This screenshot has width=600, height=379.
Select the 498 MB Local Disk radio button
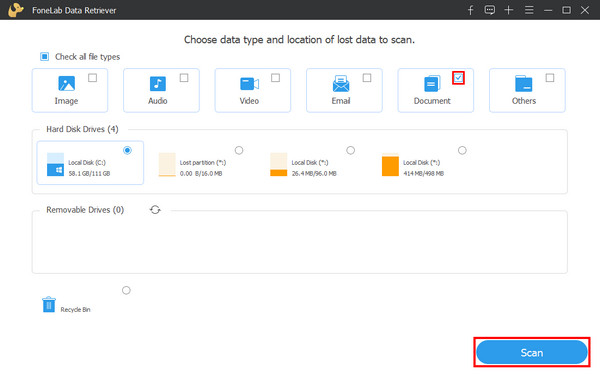[462, 150]
